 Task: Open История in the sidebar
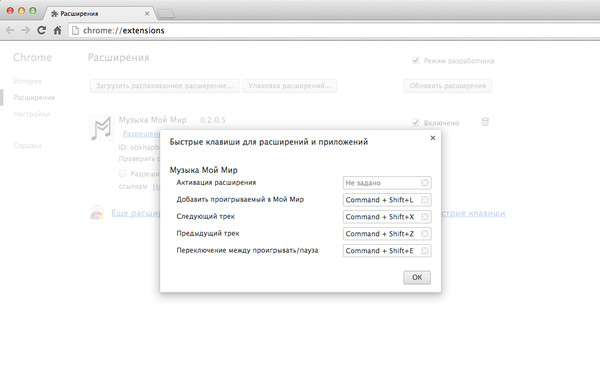28,81
